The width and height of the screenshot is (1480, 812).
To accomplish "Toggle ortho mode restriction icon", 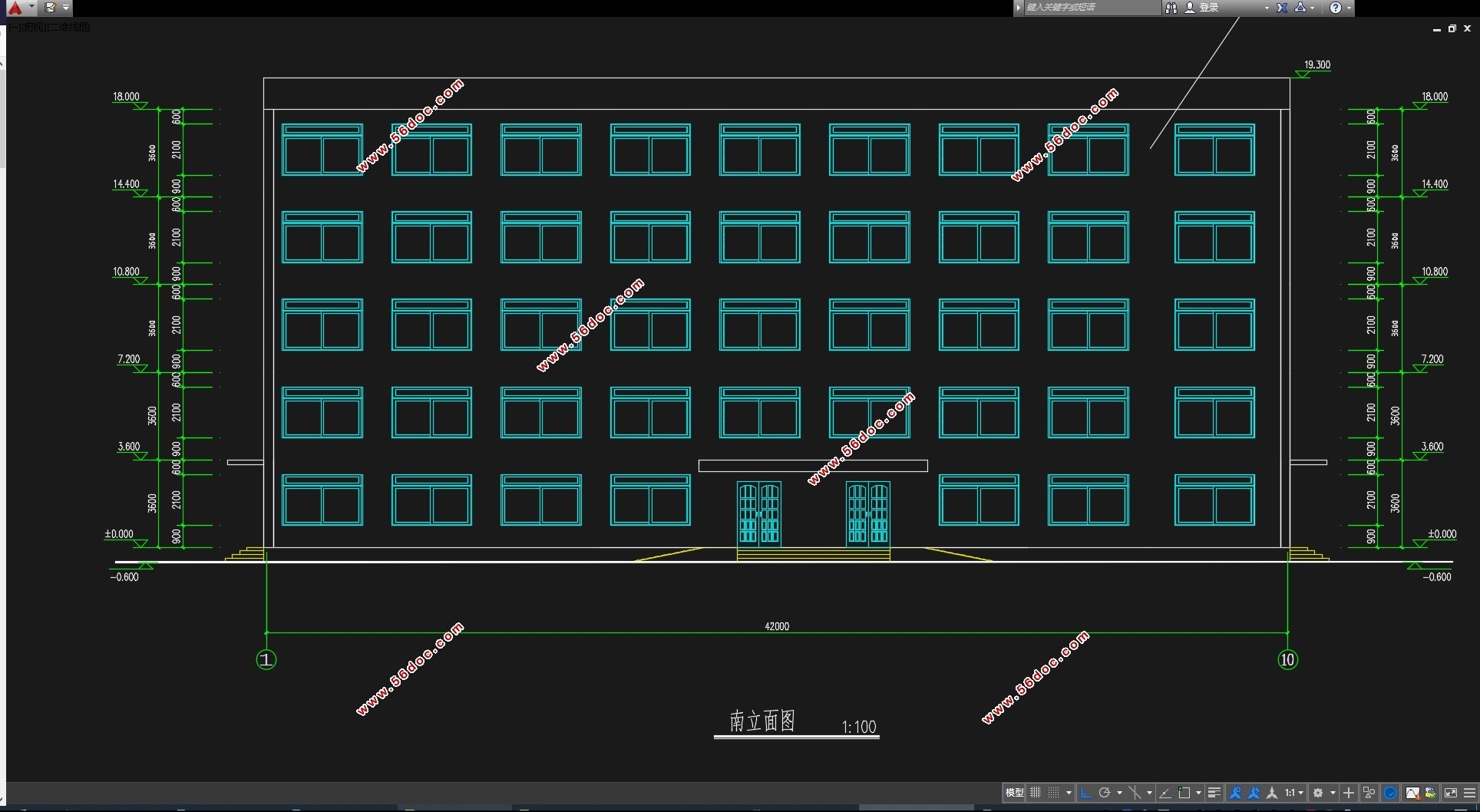I will coord(1085,793).
